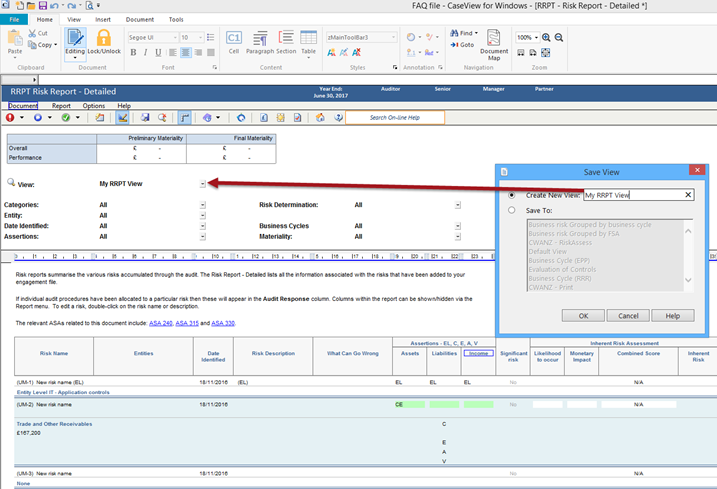Switch to the Insert ribbon tab

103,20
